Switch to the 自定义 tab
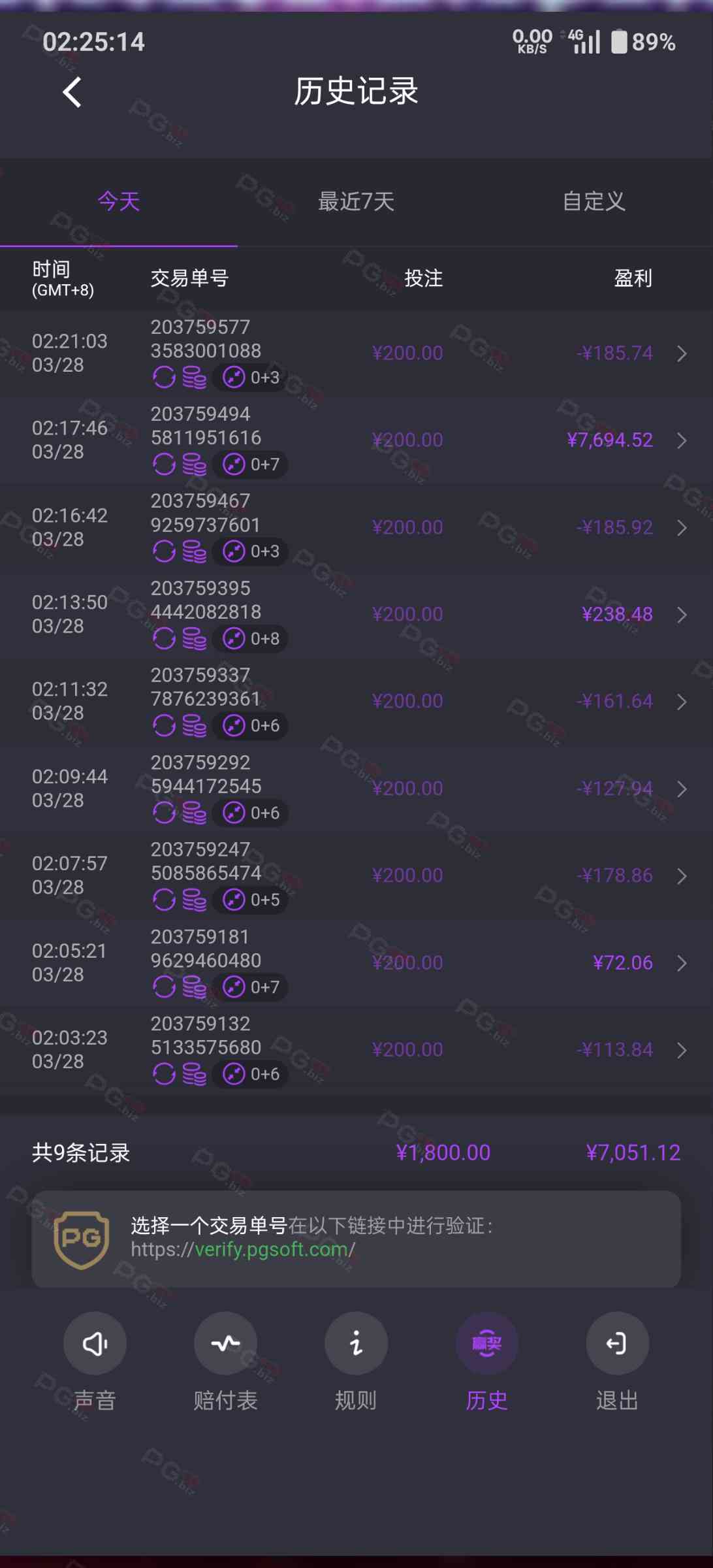 click(594, 201)
